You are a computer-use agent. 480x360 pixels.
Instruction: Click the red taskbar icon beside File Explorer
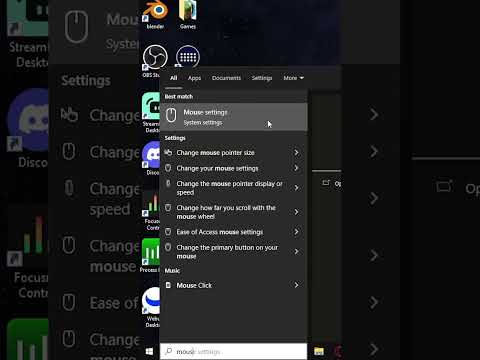[337, 351]
